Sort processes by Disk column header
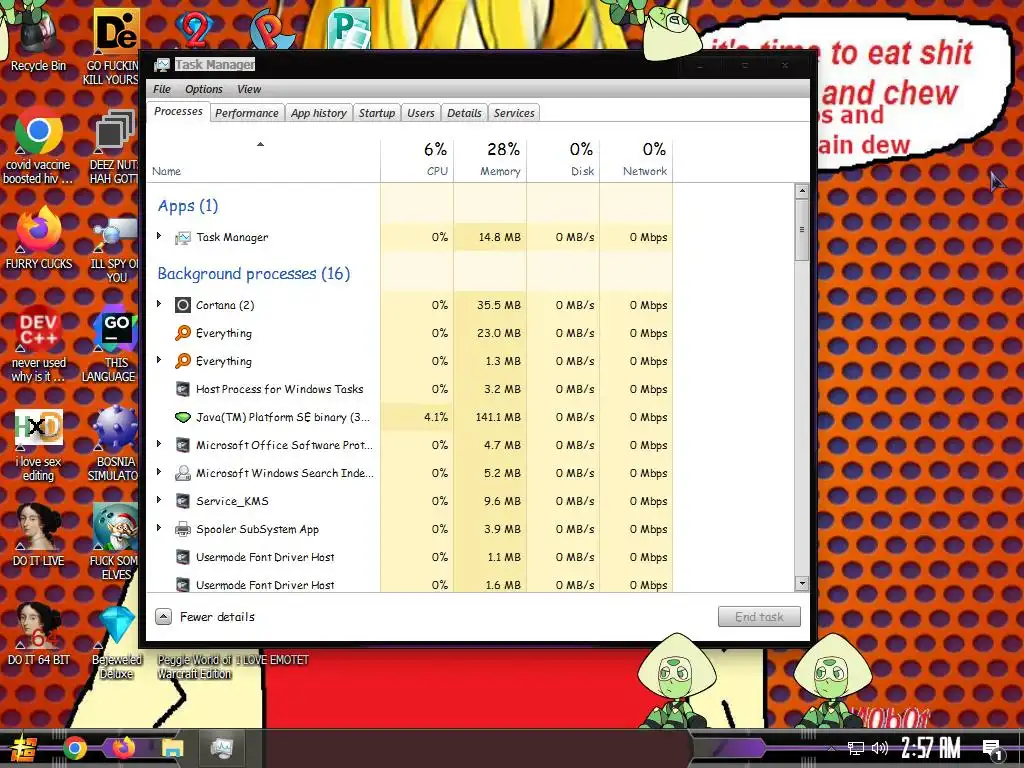 tap(563, 159)
